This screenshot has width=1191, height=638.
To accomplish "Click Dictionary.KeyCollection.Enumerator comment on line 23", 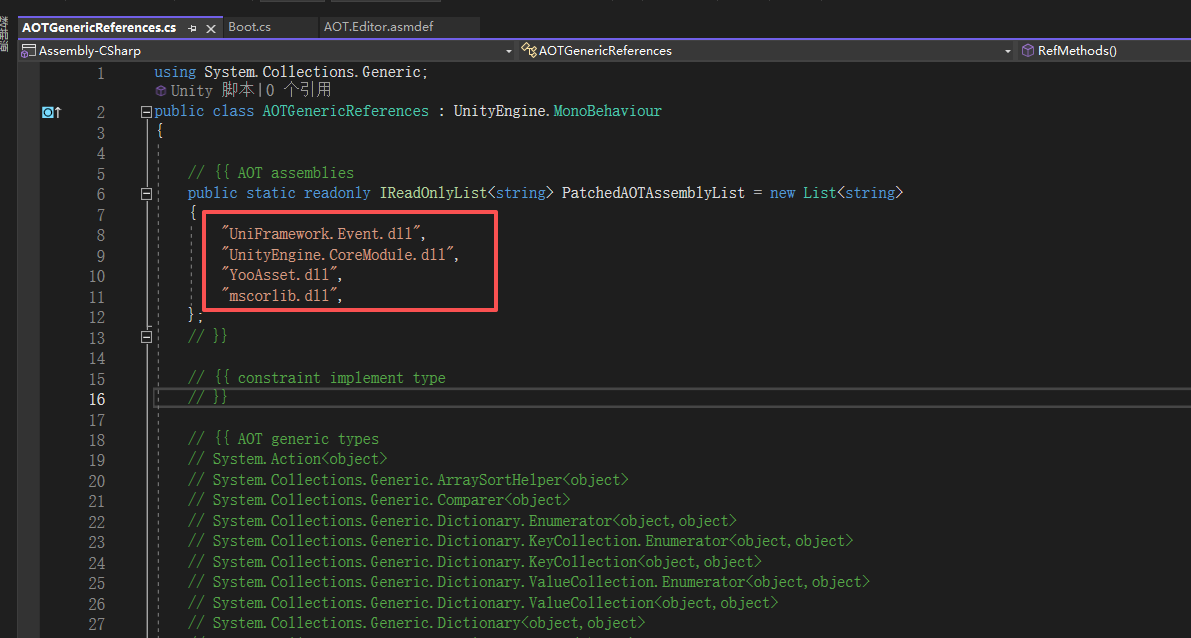I will [520, 542].
